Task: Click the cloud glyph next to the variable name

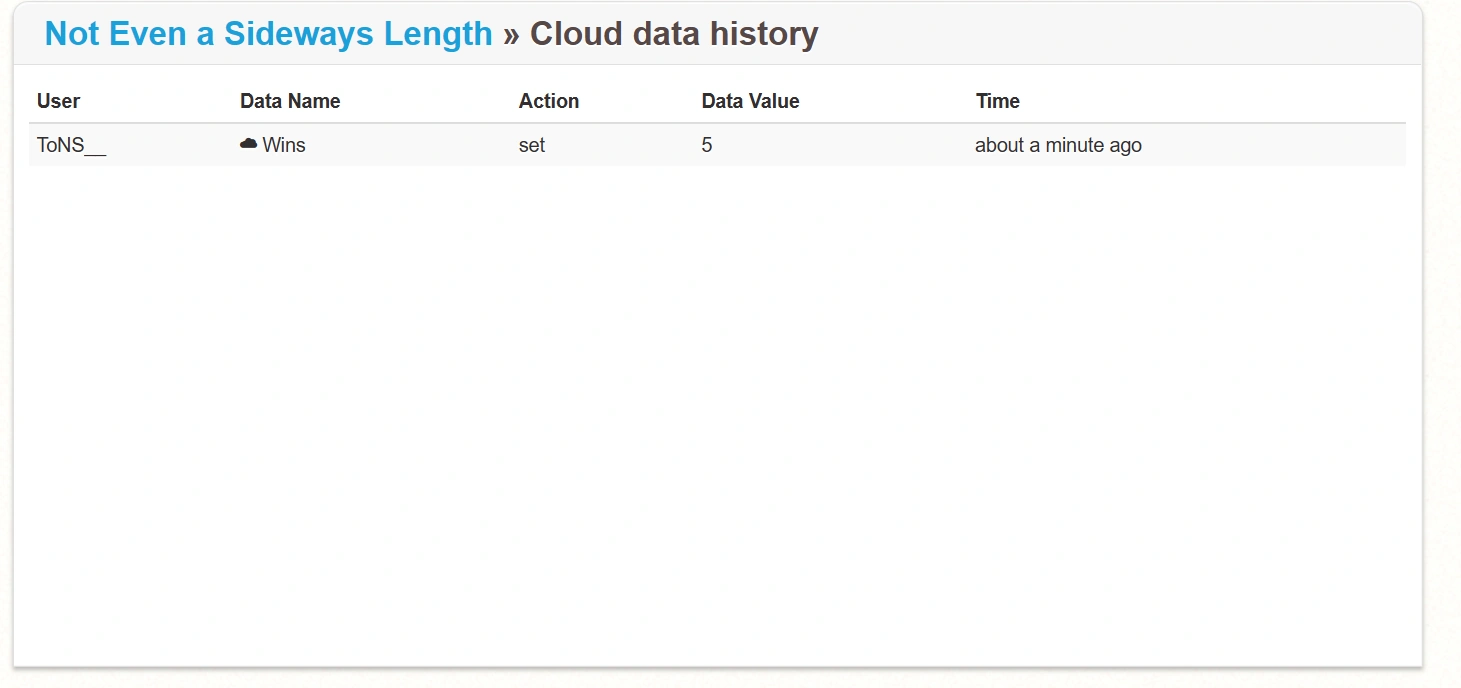Action: click(x=248, y=144)
